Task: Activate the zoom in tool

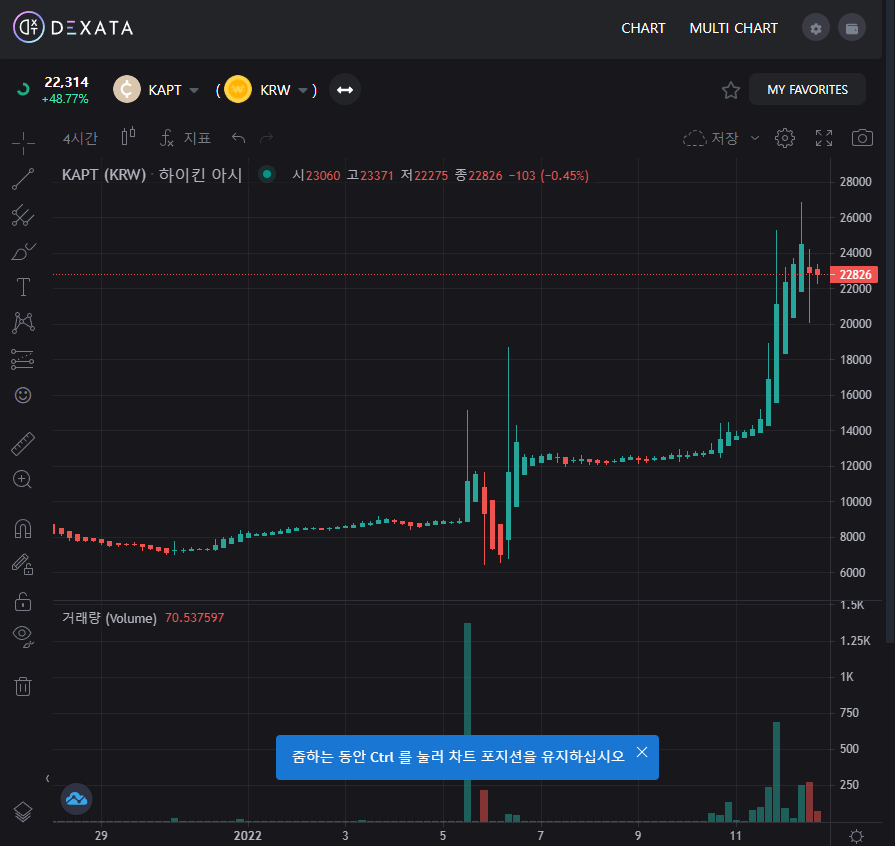Action: coord(23,480)
